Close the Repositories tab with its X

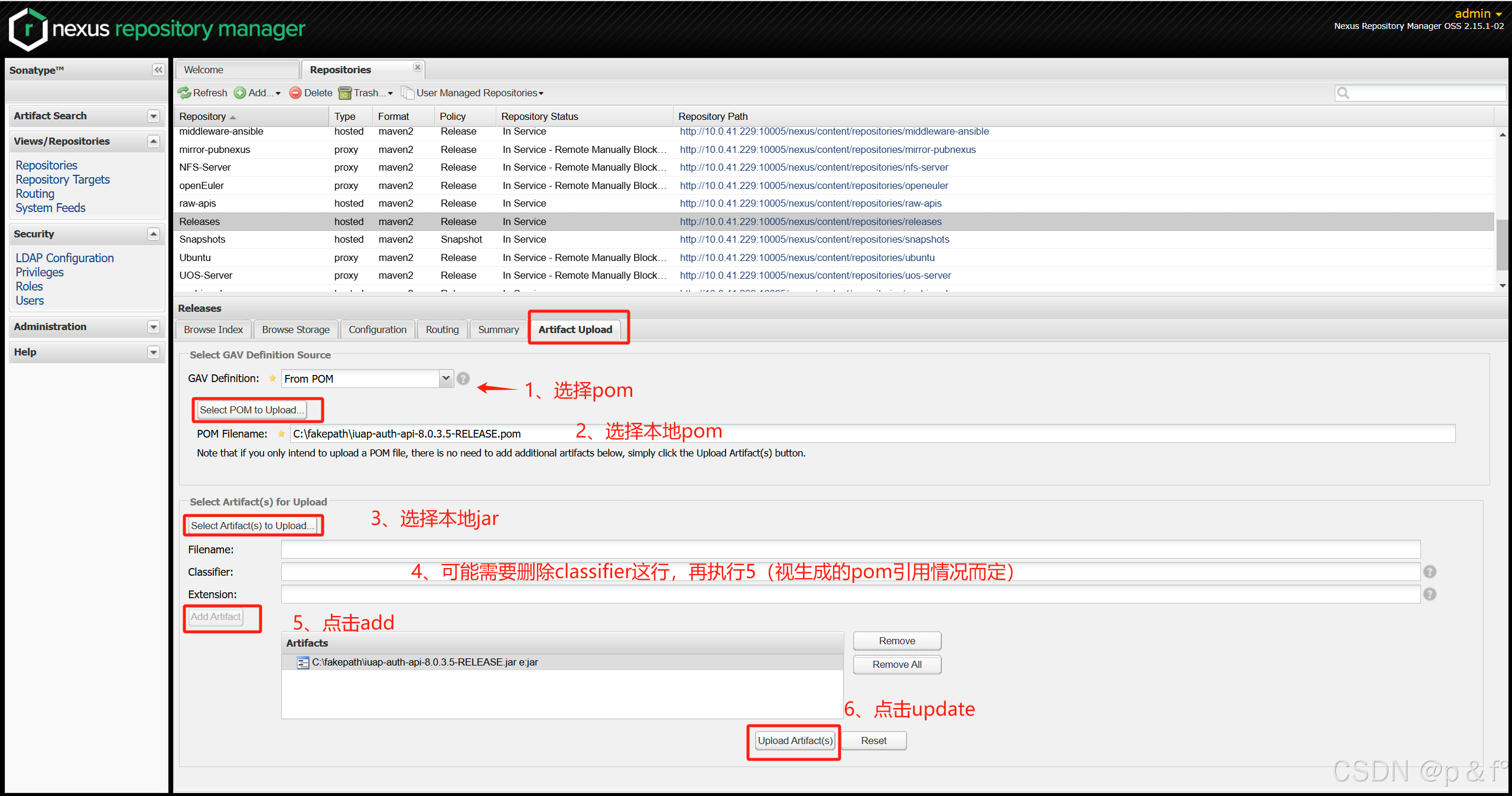(418, 67)
